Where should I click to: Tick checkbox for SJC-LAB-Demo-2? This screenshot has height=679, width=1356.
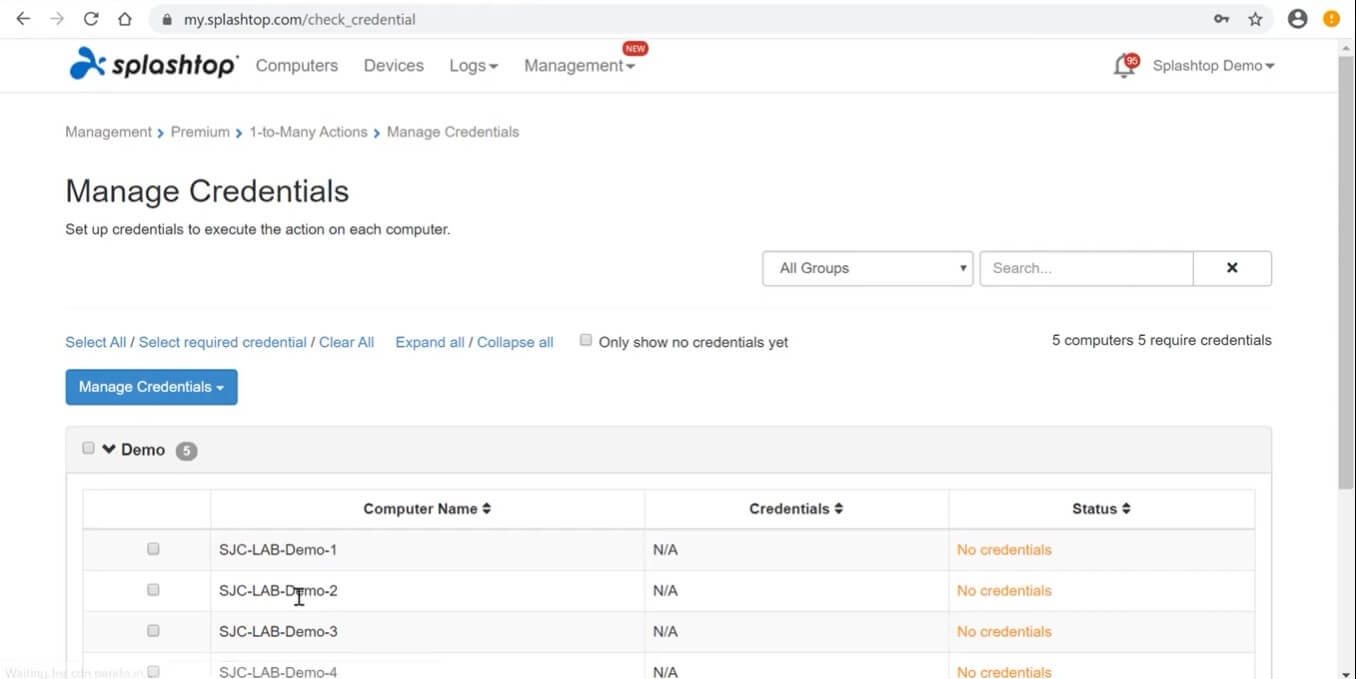153,590
